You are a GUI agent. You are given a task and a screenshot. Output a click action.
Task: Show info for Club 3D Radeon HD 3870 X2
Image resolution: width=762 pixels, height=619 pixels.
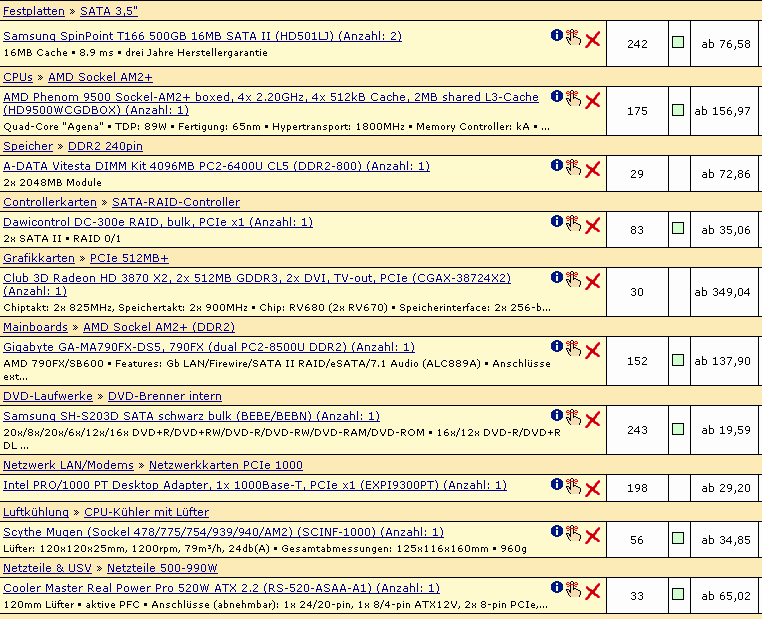[556, 277]
